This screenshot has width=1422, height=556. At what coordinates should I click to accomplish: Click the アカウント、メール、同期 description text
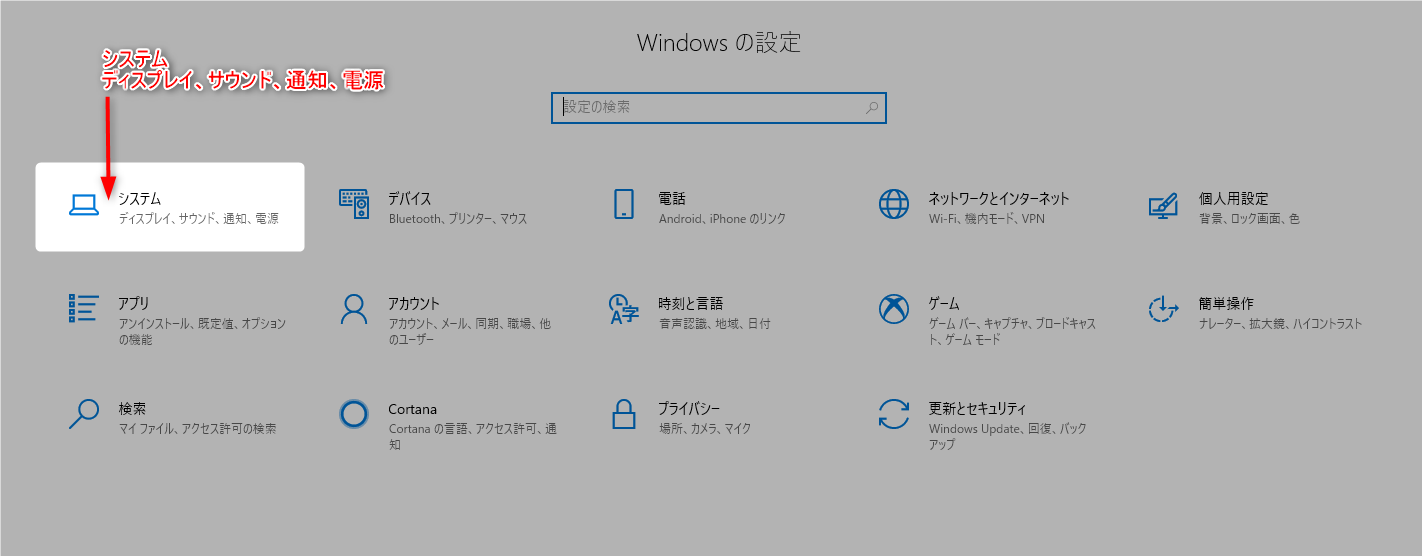[x=470, y=332]
